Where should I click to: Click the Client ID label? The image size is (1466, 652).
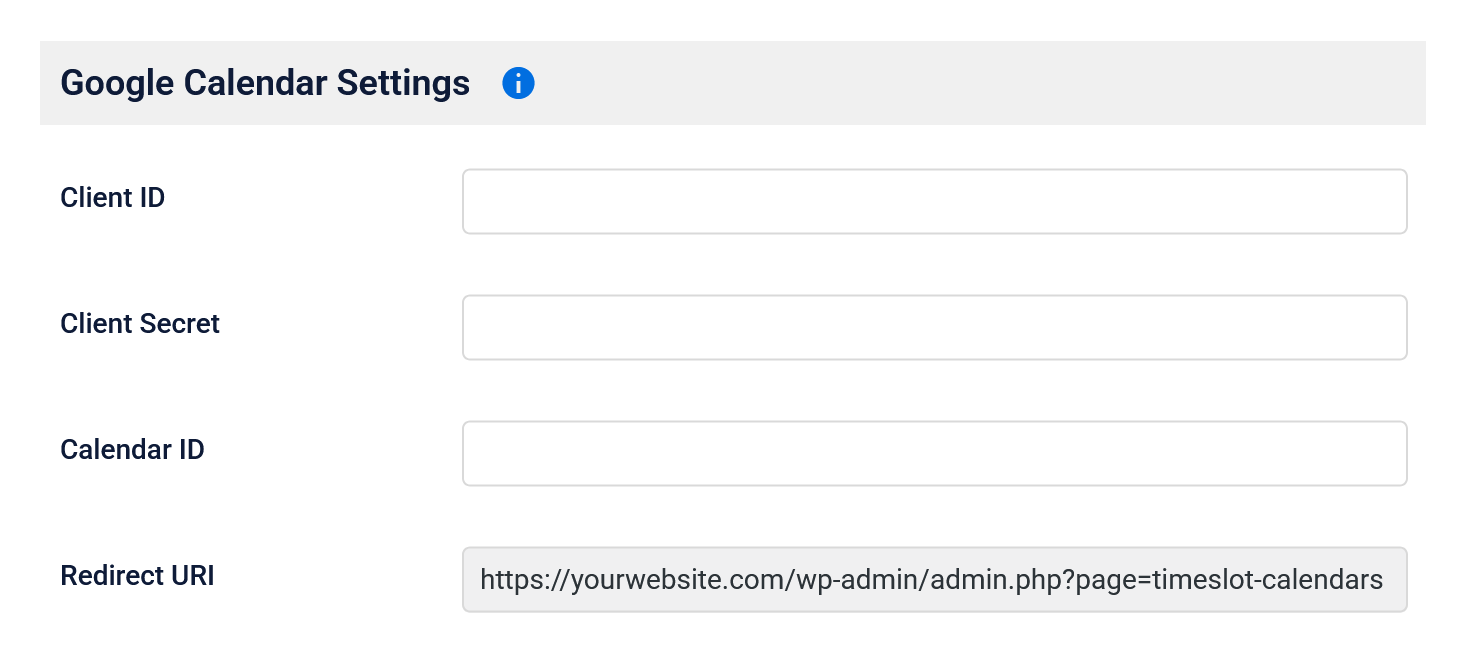(x=112, y=197)
